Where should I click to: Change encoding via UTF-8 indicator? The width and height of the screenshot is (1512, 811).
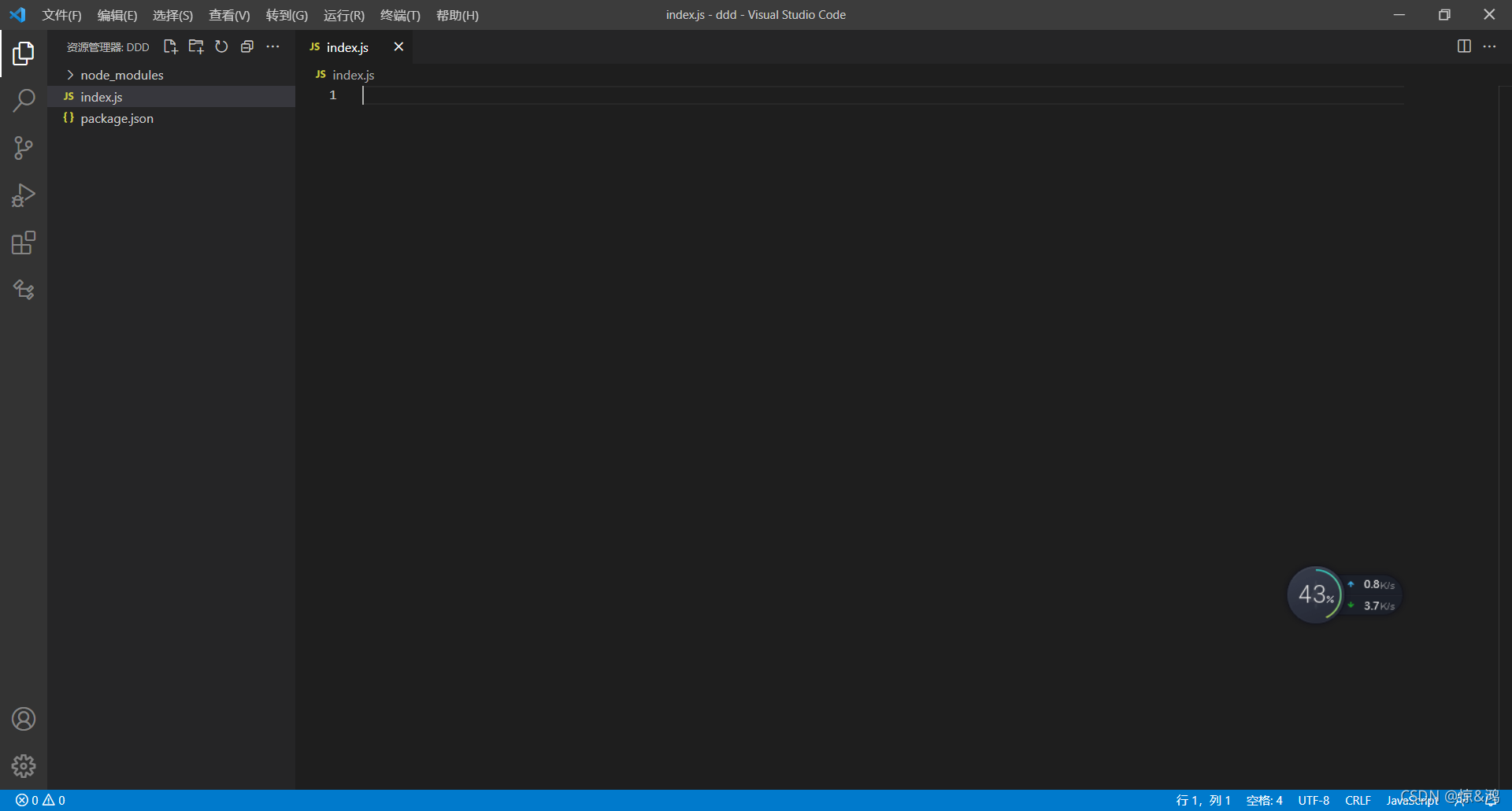click(1314, 800)
